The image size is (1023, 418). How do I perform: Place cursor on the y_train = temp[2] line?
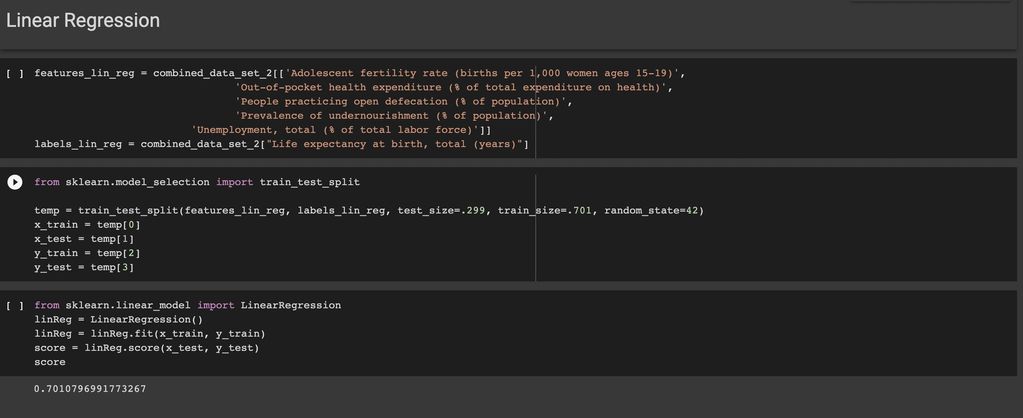click(87, 253)
